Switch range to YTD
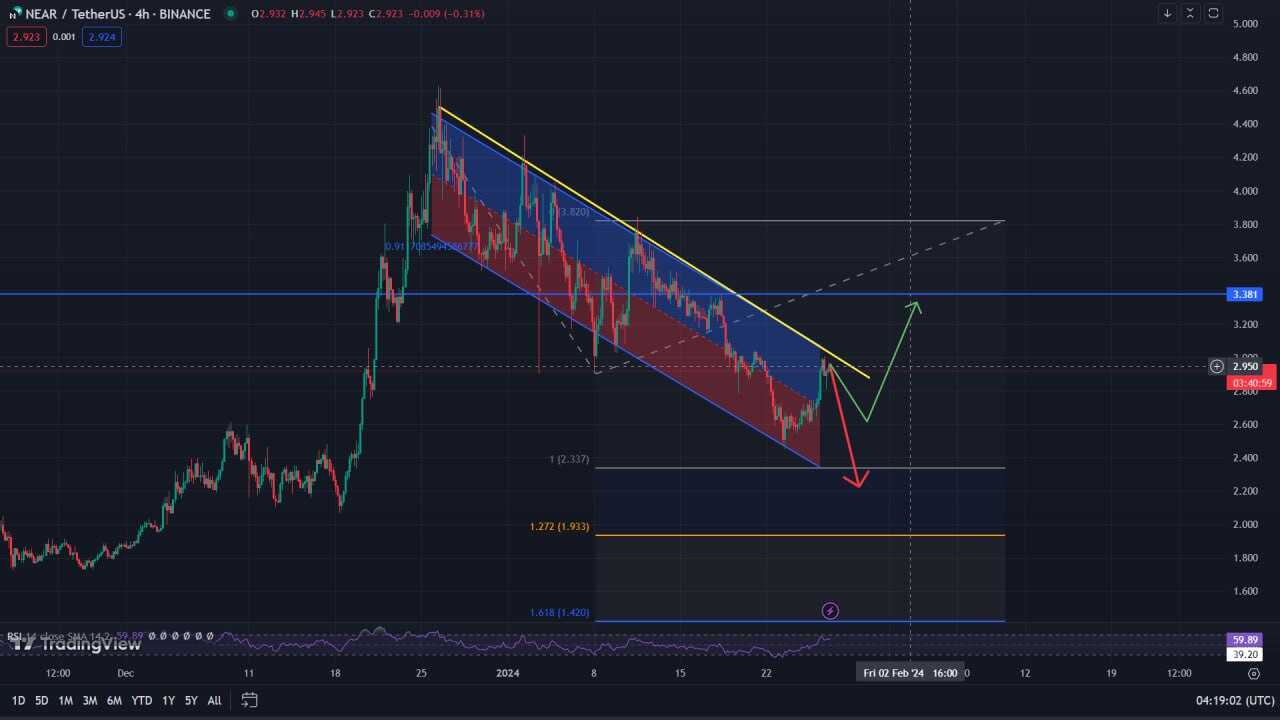1280x720 pixels. (142, 700)
